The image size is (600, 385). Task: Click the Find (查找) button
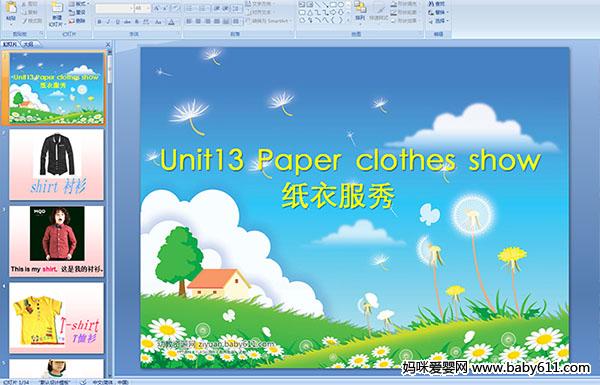point(437,4)
